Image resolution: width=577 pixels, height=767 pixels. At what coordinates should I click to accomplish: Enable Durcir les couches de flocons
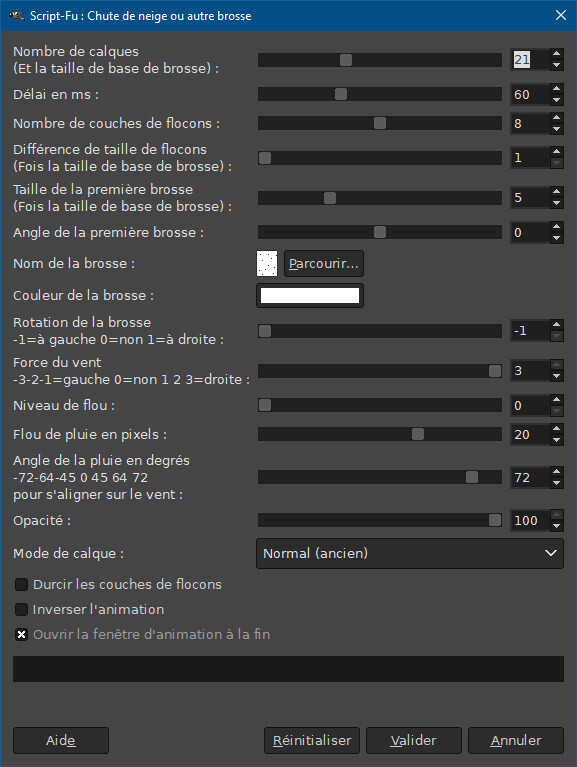tap(21, 584)
